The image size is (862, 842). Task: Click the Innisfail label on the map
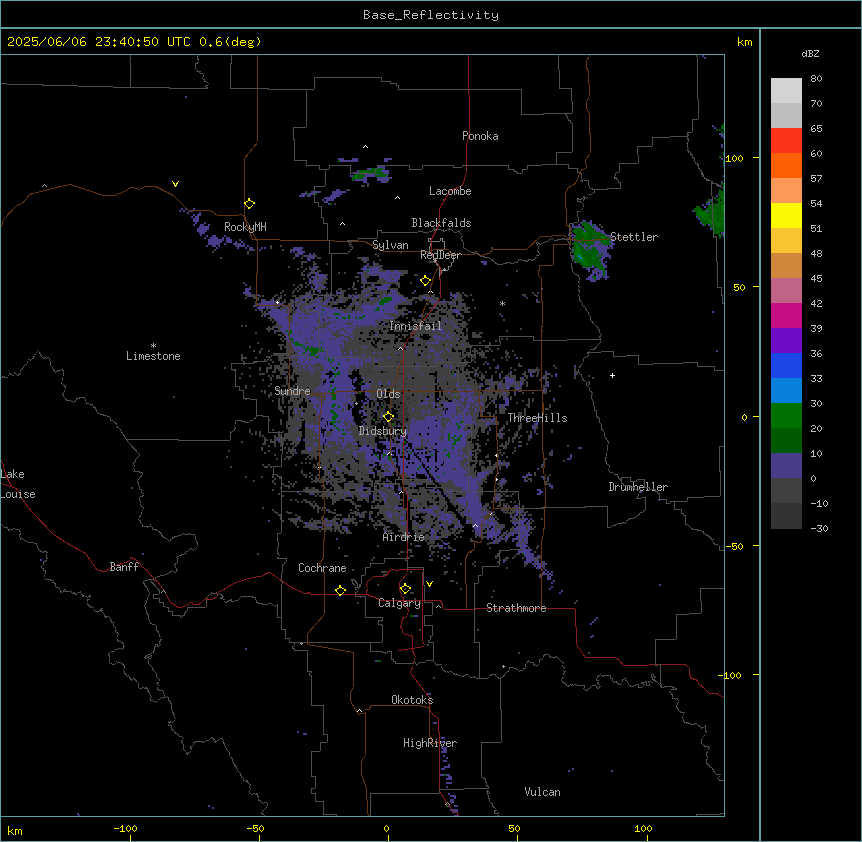(x=415, y=326)
